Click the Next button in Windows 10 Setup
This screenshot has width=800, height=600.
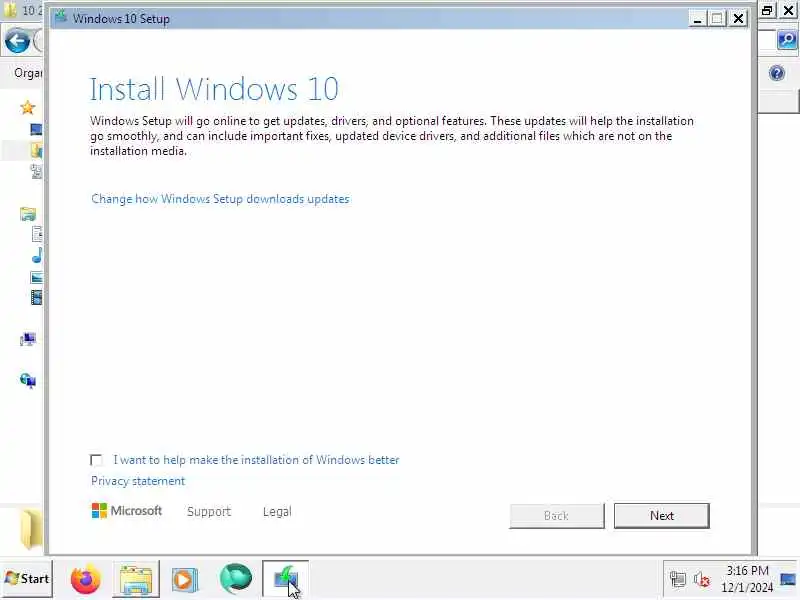[x=661, y=516]
